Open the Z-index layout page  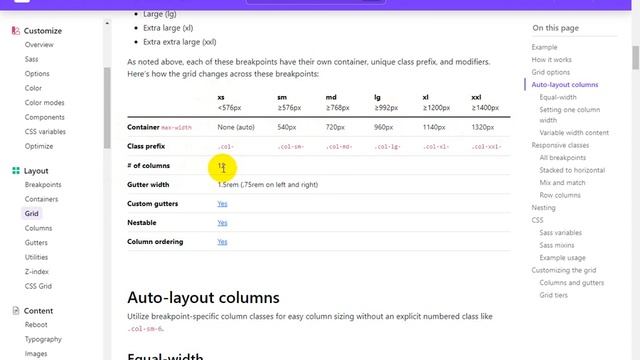point(36,271)
